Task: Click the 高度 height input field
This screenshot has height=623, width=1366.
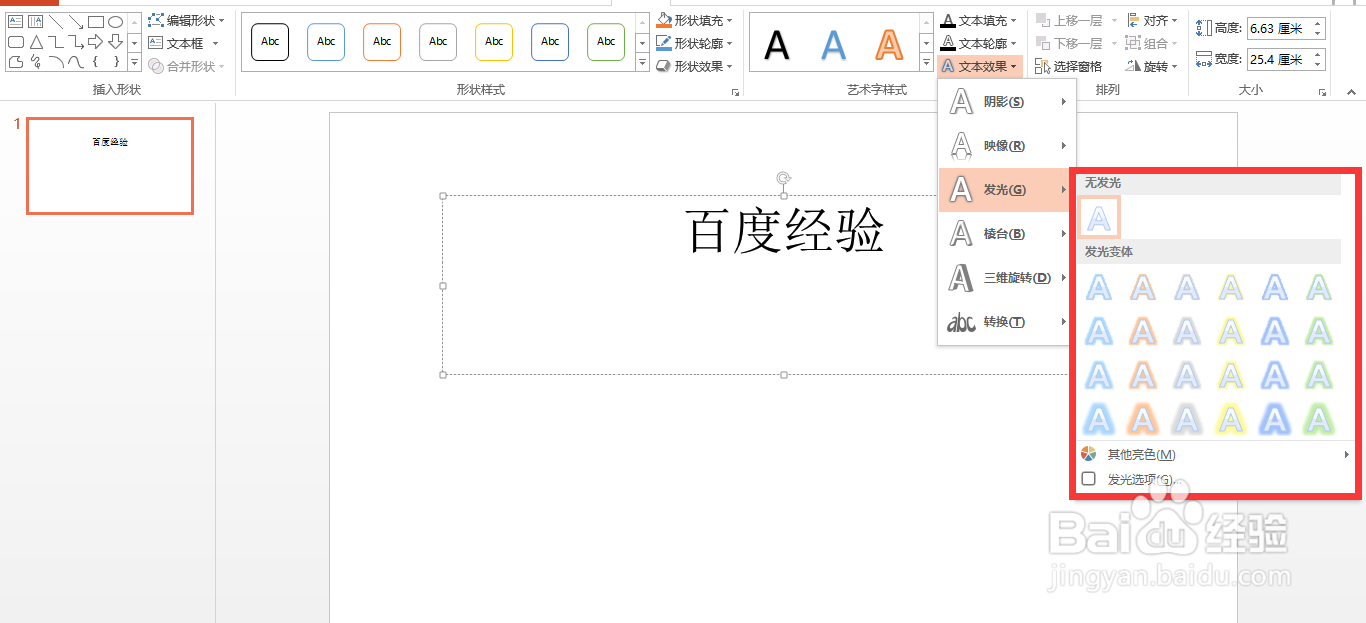Action: point(1280,28)
